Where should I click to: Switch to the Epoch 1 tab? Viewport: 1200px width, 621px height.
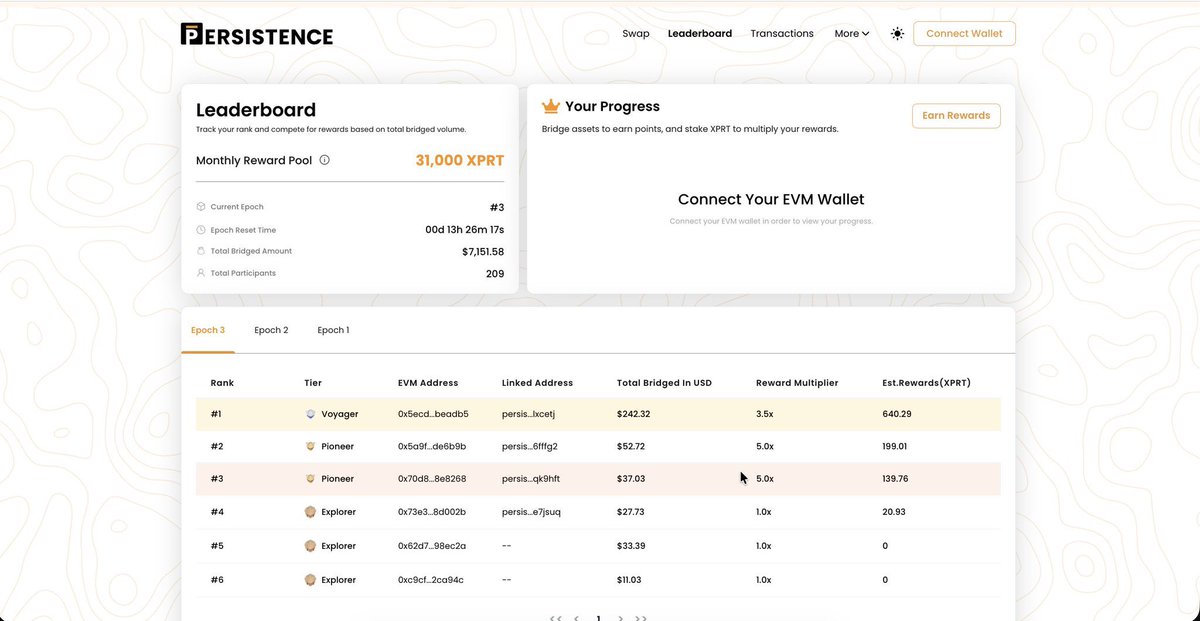click(333, 330)
